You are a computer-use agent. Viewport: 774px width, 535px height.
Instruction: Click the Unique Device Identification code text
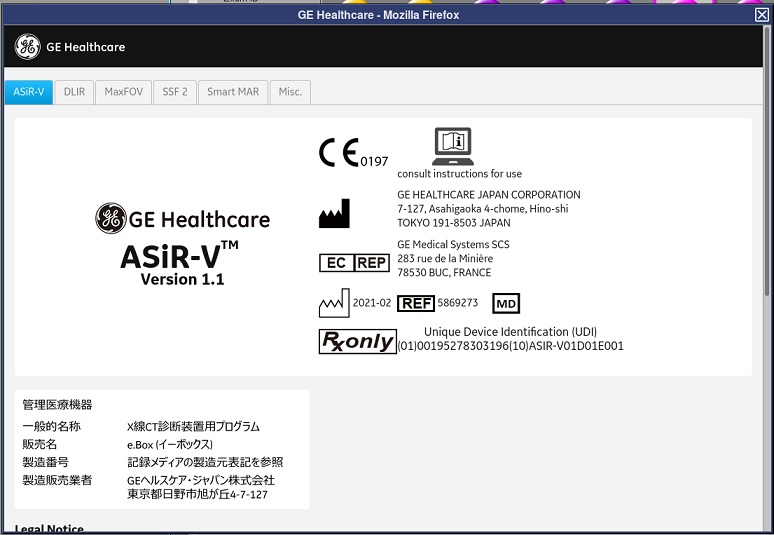click(x=510, y=346)
